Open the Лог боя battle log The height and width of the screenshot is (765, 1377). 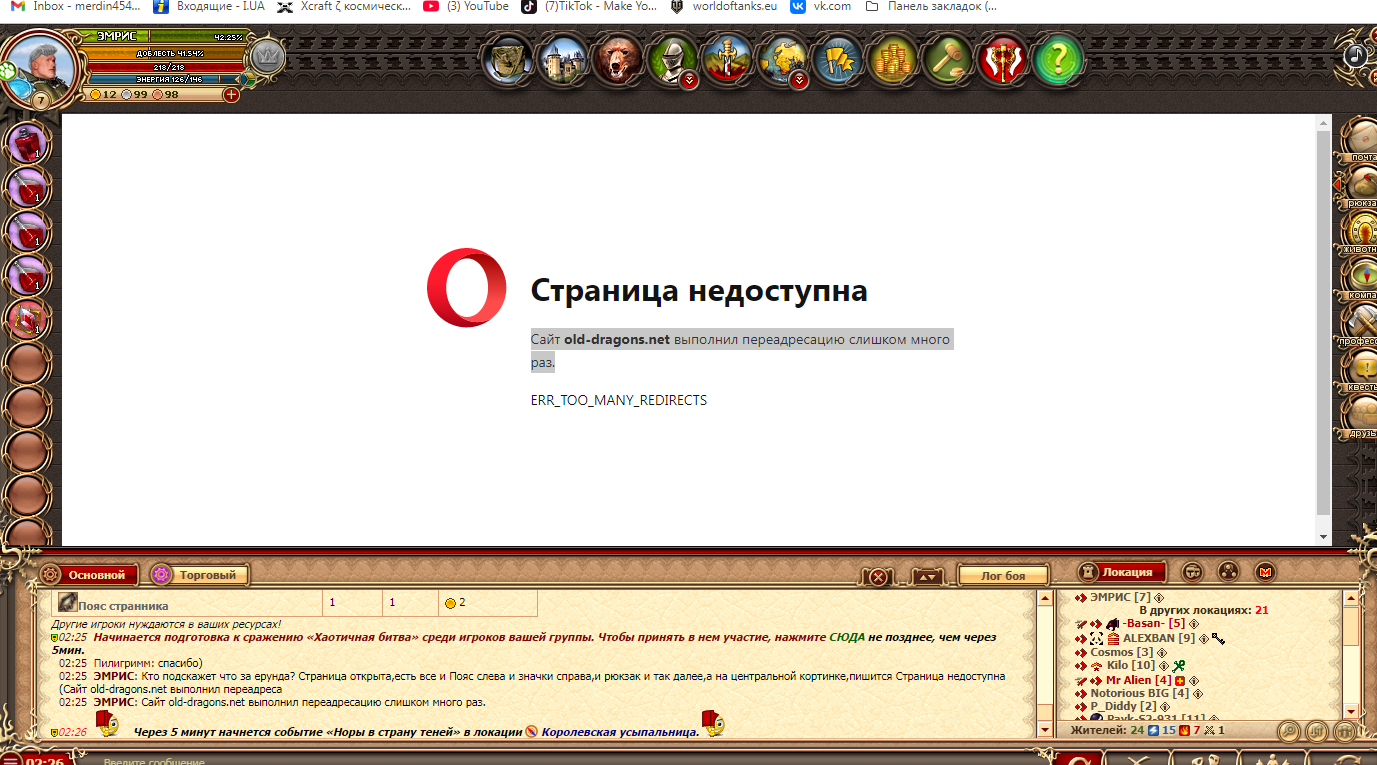pos(1003,576)
